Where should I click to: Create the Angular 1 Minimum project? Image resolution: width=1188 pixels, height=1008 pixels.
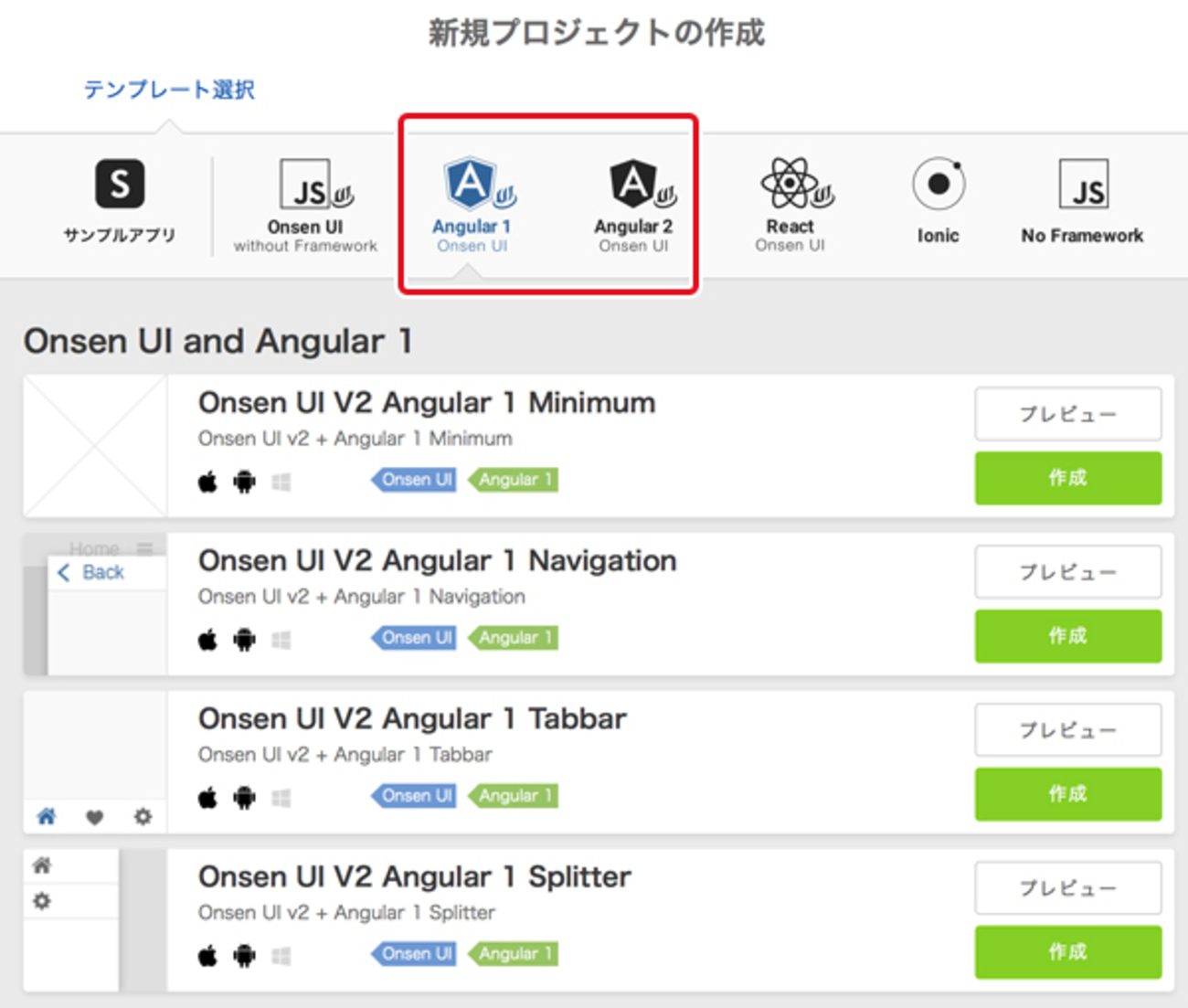1067,478
